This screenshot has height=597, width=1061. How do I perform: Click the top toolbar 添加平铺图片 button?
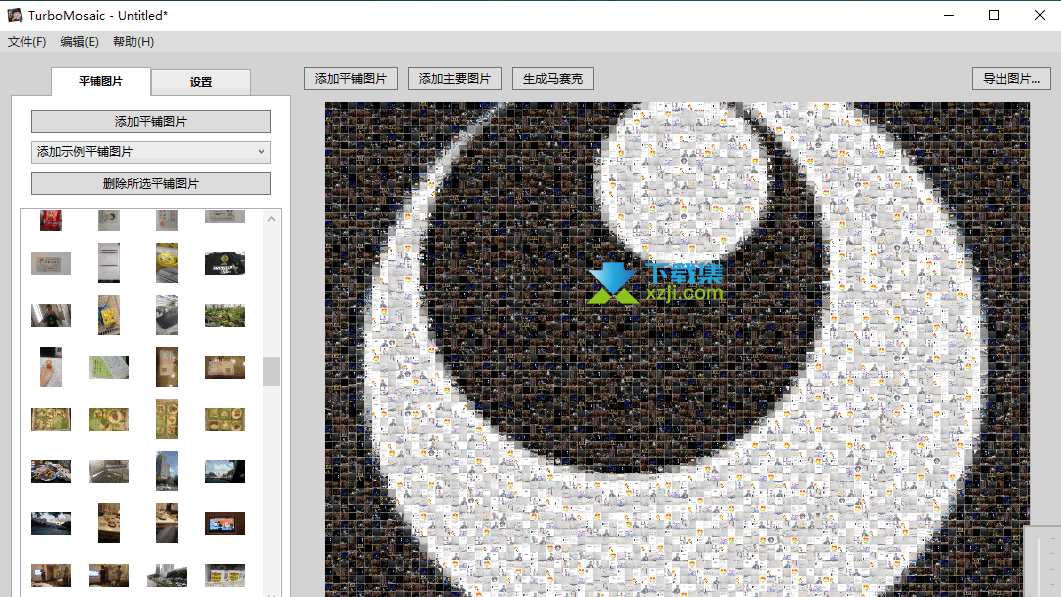[351, 79]
